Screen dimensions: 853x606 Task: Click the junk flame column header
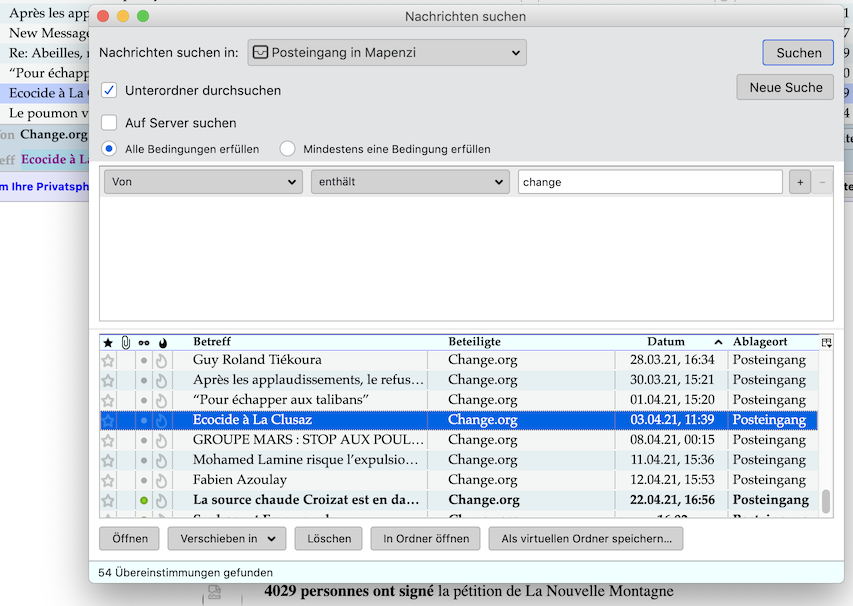pyautogui.click(x=163, y=342)
